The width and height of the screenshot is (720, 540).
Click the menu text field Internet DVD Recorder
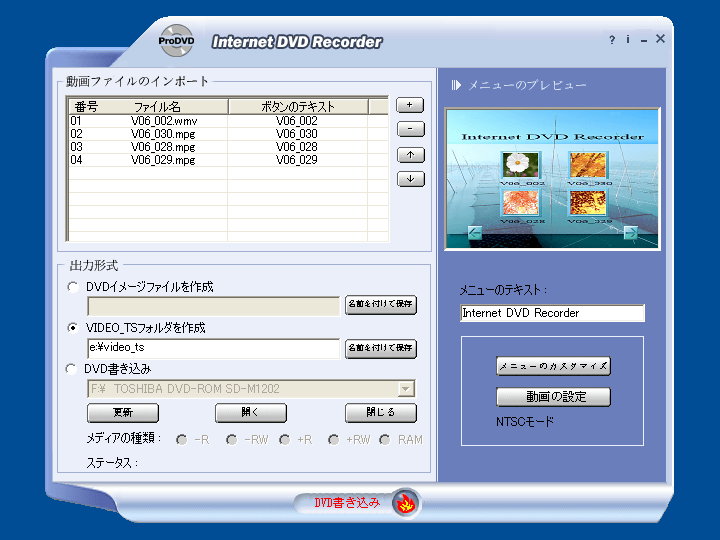(552, 313)
